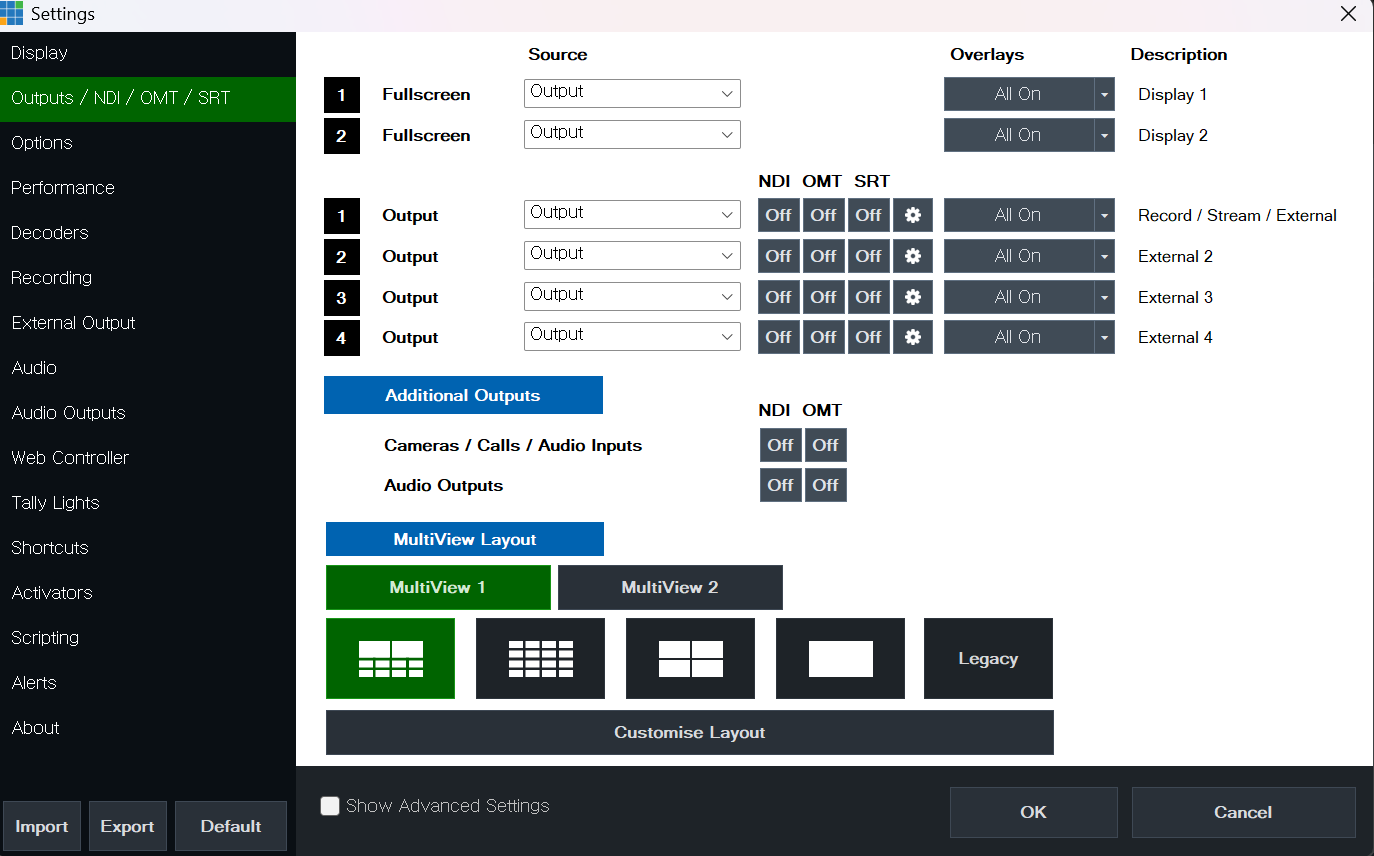Expand Overlays arrow for Display 1

[1104, 94]
